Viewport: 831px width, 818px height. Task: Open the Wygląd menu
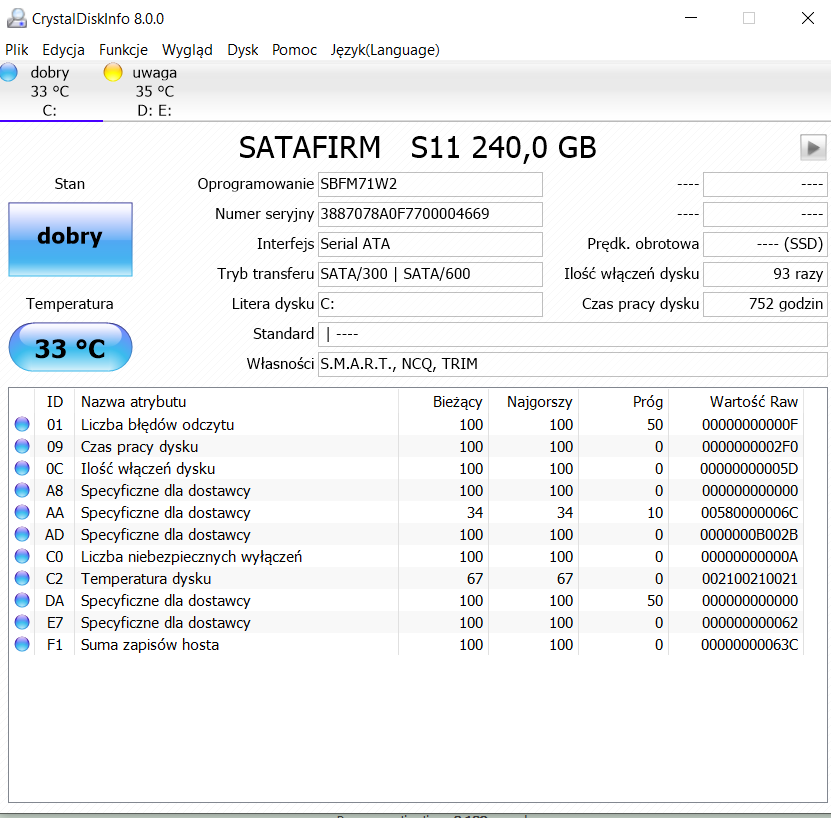pos(187,50)
